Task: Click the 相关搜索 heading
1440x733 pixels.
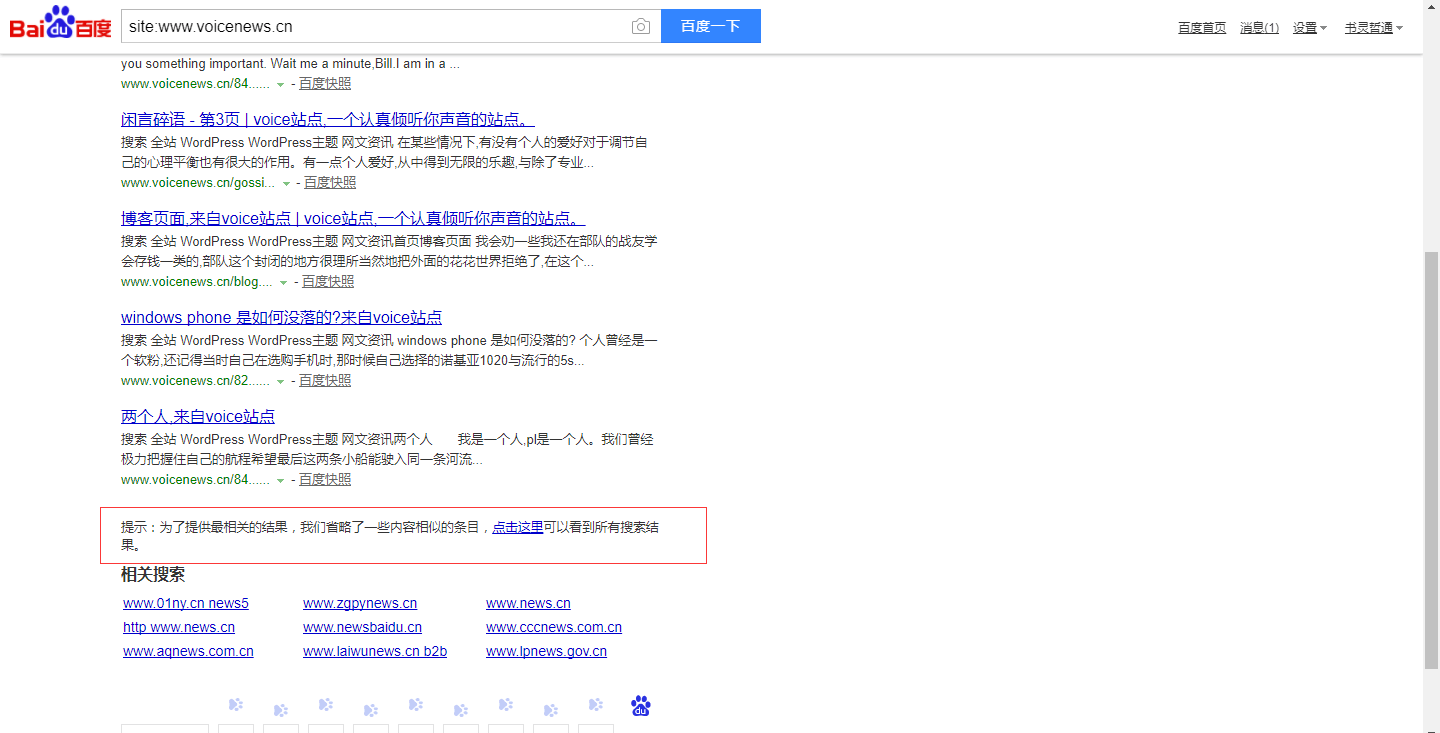Action: tap(153, 575)
